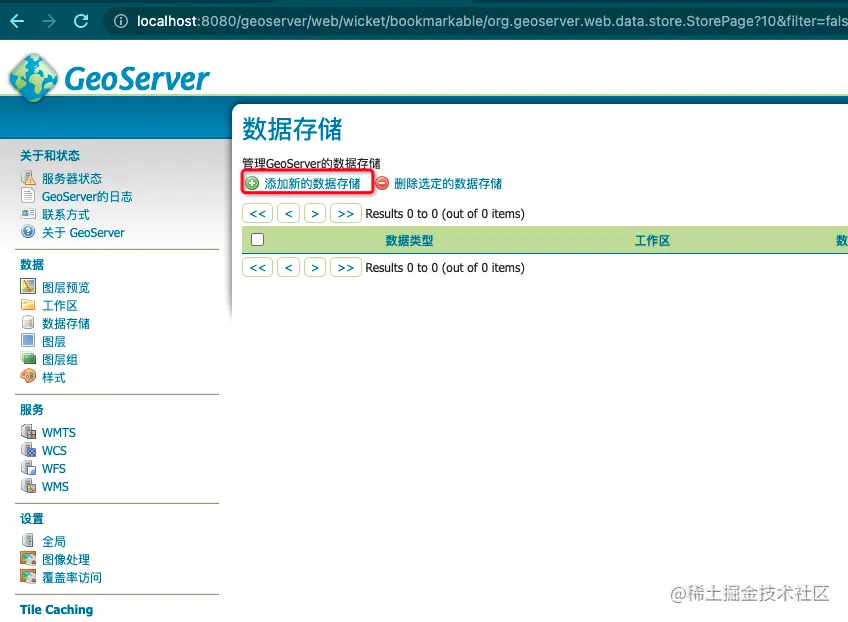Click the WCS service icon
This screenshot has height=622, width=848.
(28, 449)
